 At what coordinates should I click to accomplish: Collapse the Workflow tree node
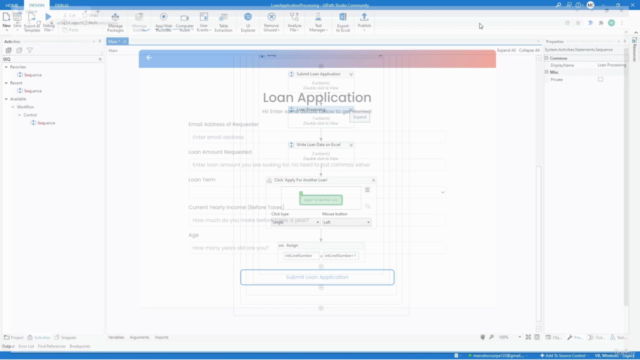(13, 107)
